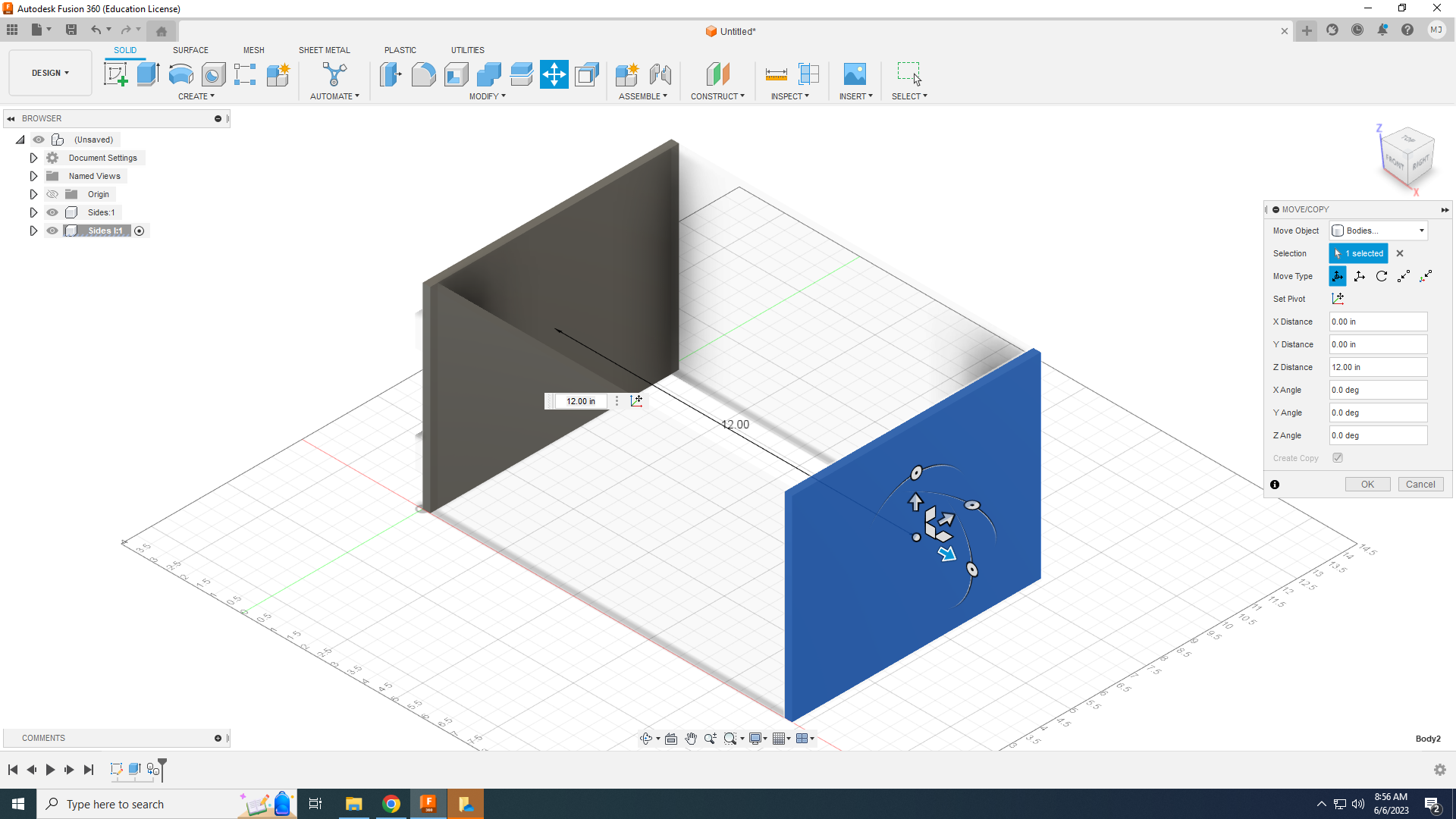Click the Create Sketch tool icon
This screenshot has height=819, width=1456.
(x=115, y=74)
